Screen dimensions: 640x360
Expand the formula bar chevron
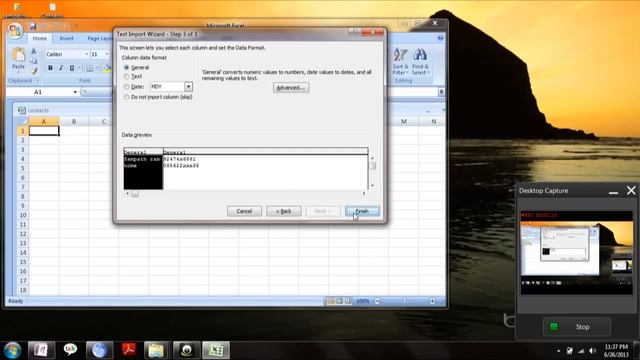(x=441, y=92)
